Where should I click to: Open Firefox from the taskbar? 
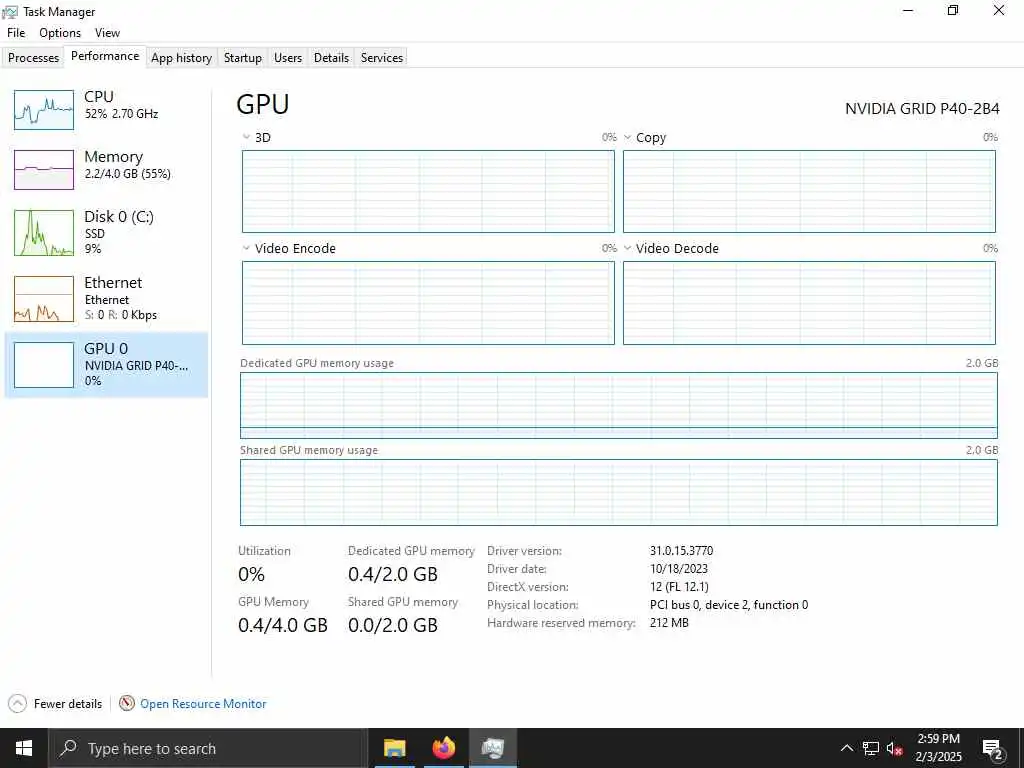click(x=443, y=748)
